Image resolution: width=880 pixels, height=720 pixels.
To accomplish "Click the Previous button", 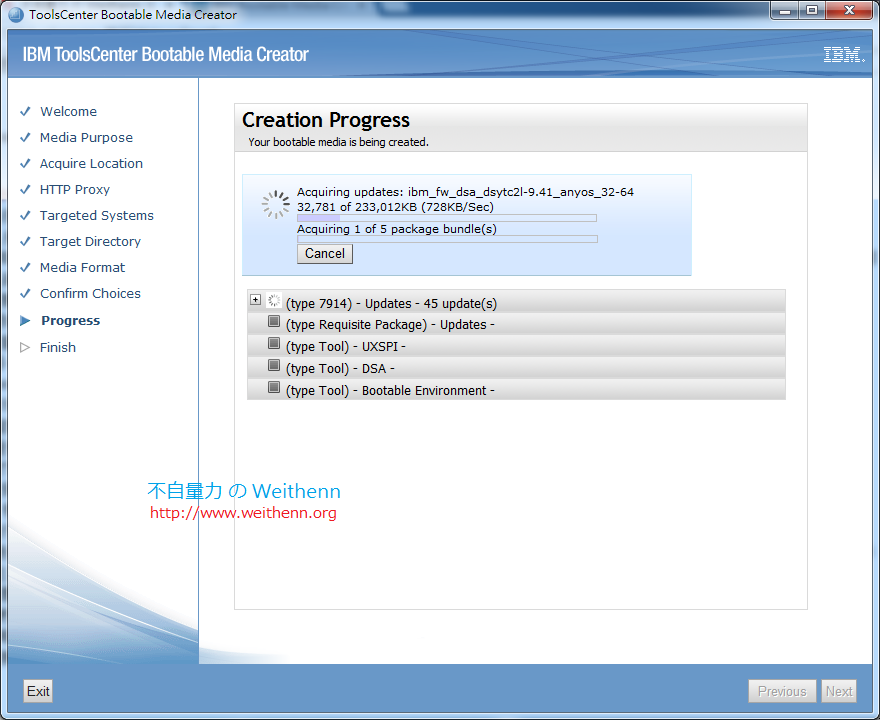I will click(782, 691).
